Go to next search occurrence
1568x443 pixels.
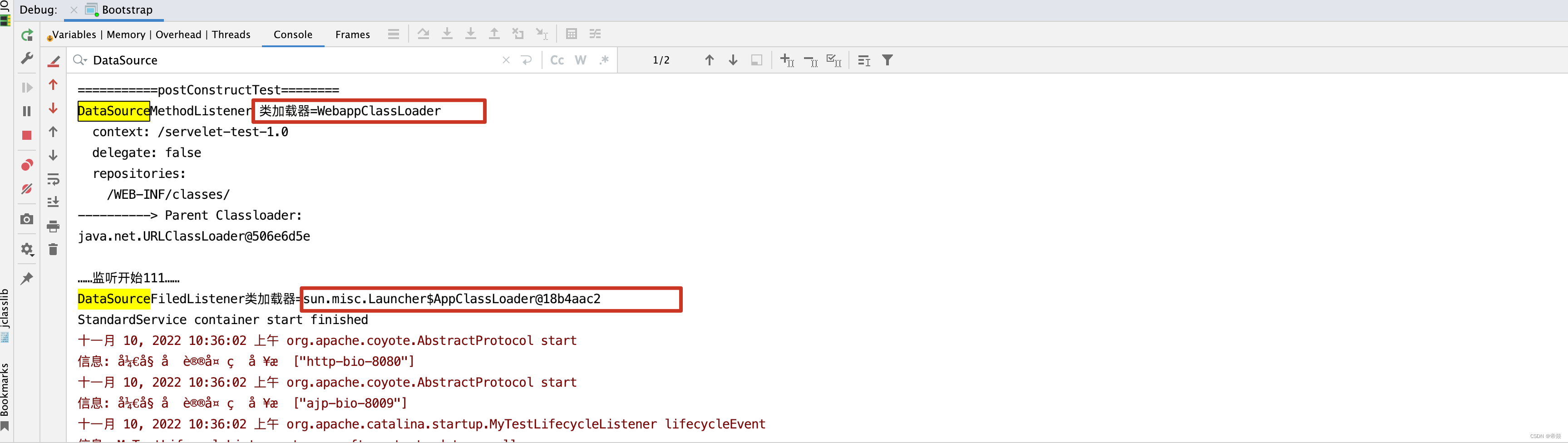click(x=734, y=59)
